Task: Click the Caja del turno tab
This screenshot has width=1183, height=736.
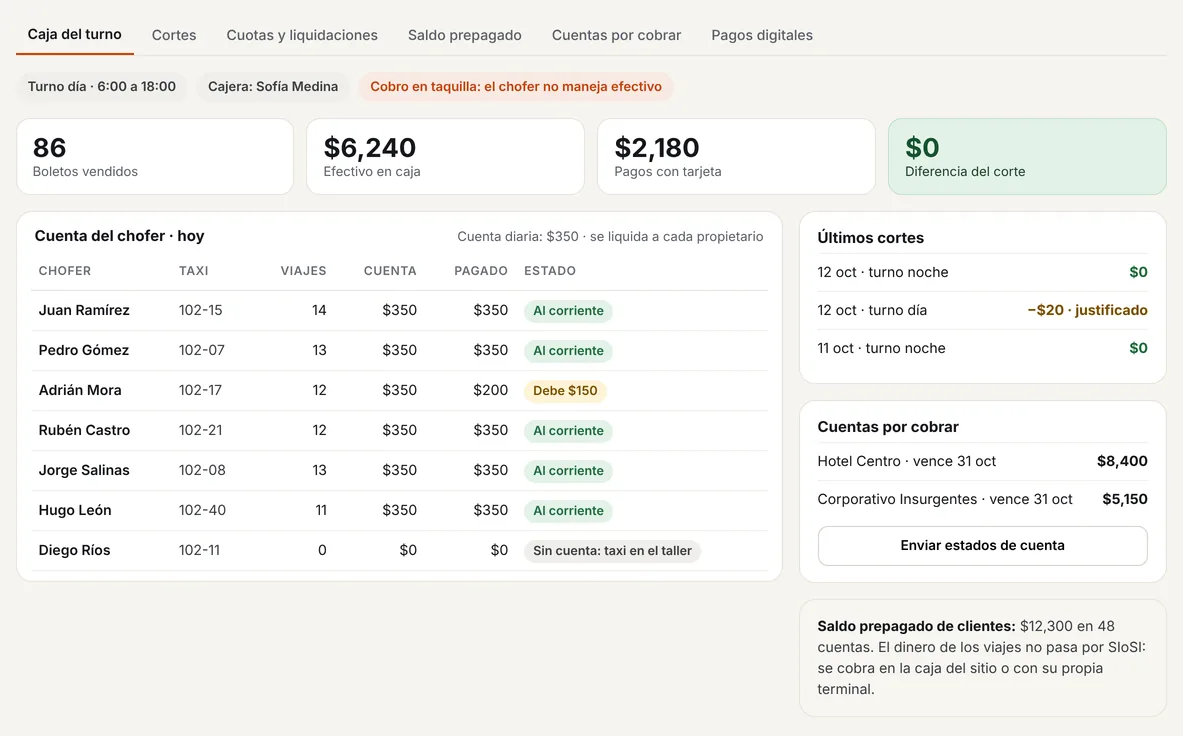Action: pyautogui.click(x=75, y=35)
